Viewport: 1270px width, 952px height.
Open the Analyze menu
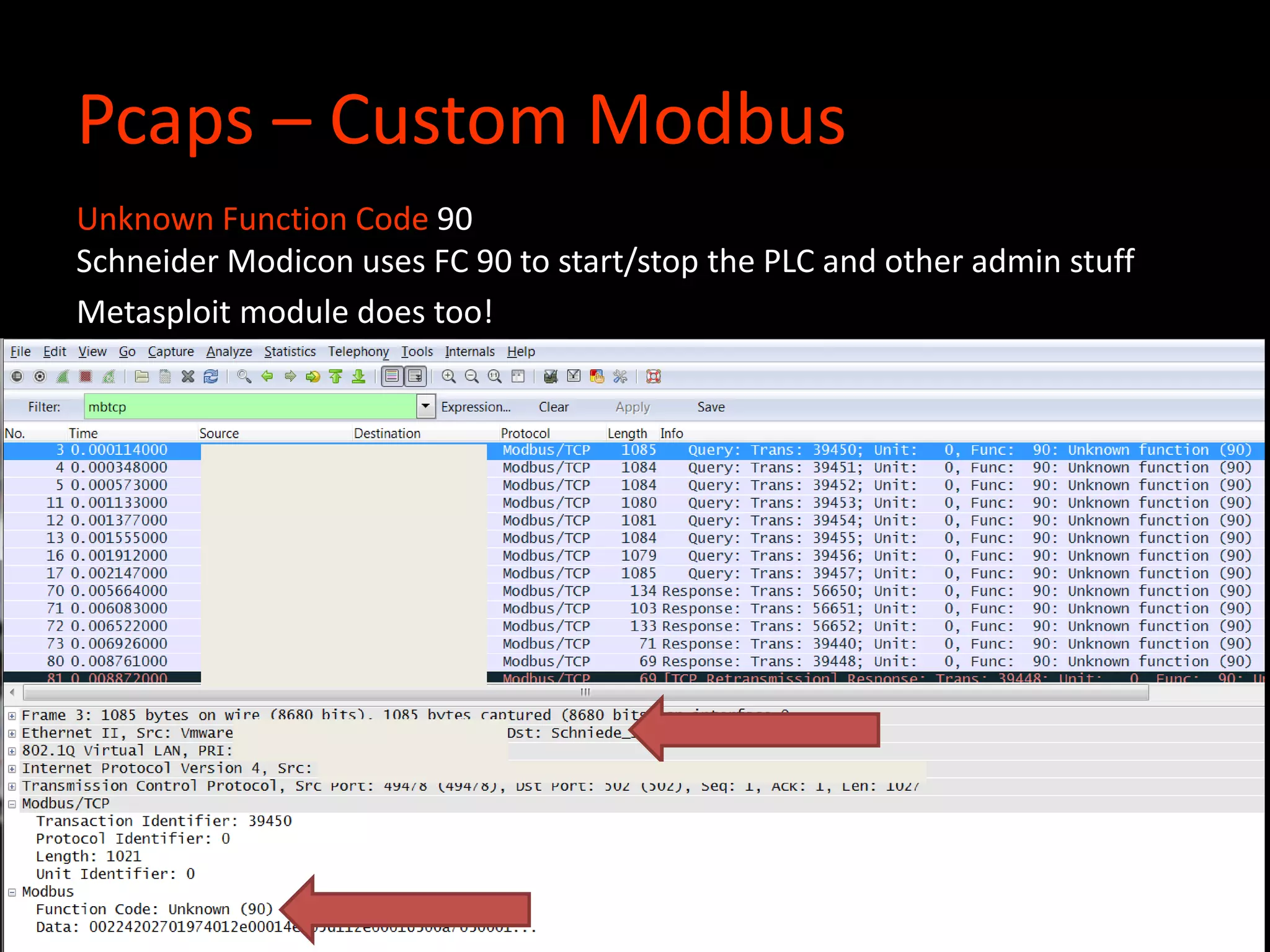click(229, 351)
